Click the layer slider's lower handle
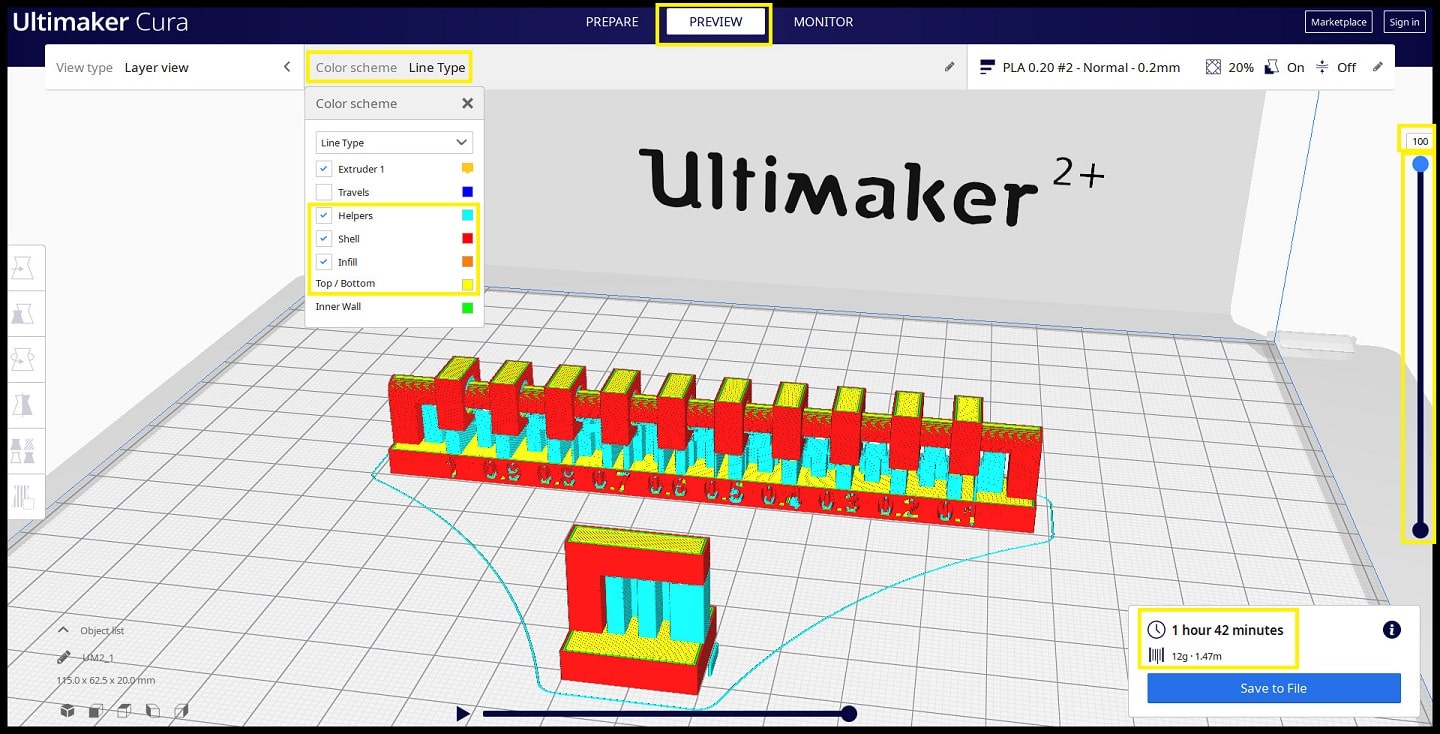The image size is (1440, 734). pyautogui.click(x=1420, y=530)
